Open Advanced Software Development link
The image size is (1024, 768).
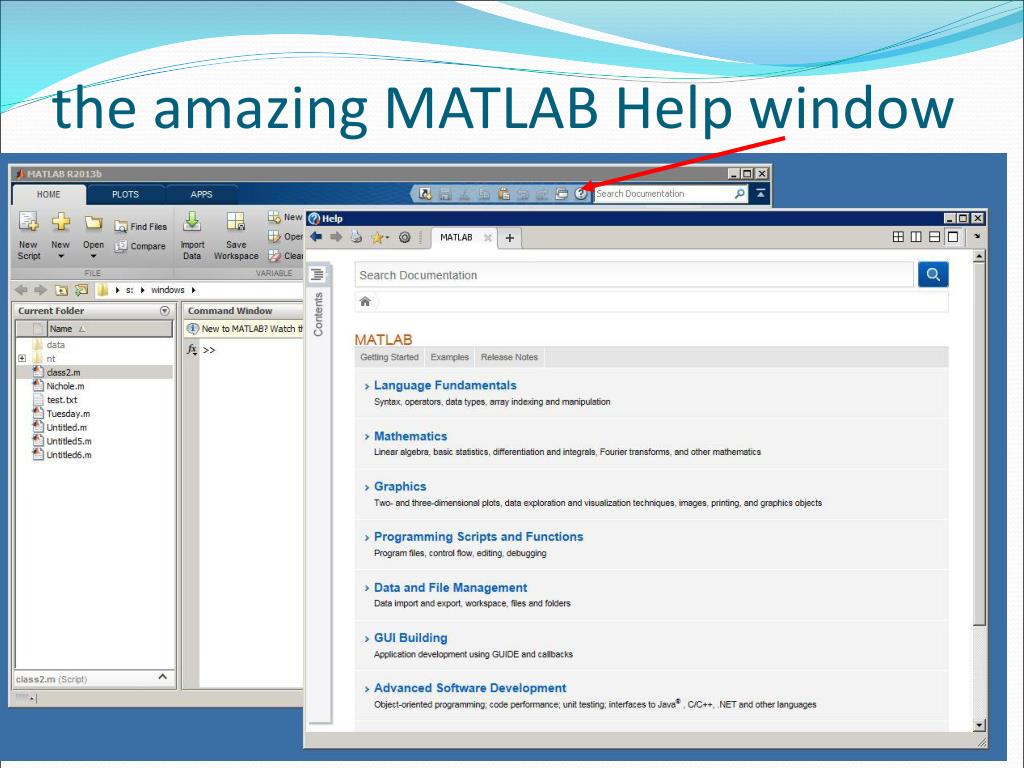point(470,688)
